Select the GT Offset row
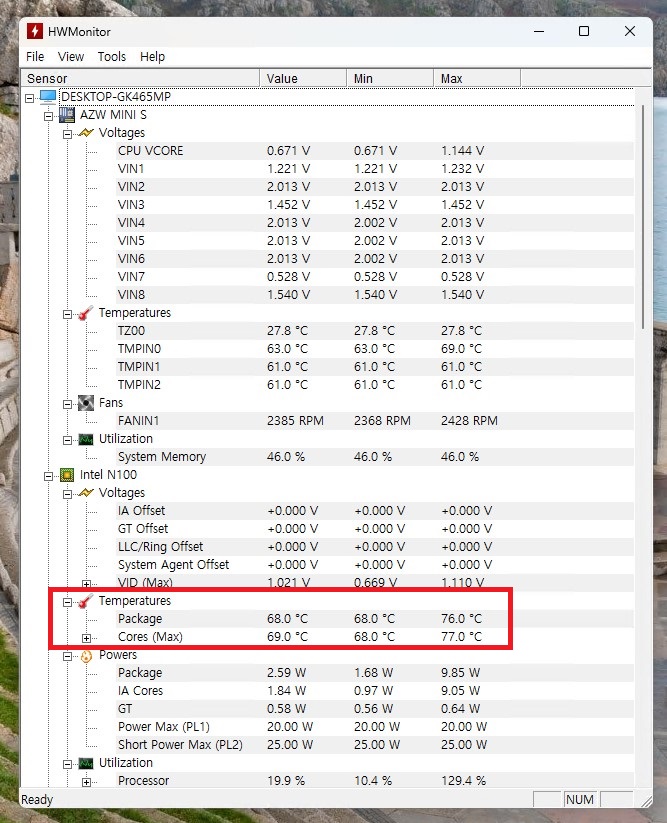 click(x=375, y=529)
